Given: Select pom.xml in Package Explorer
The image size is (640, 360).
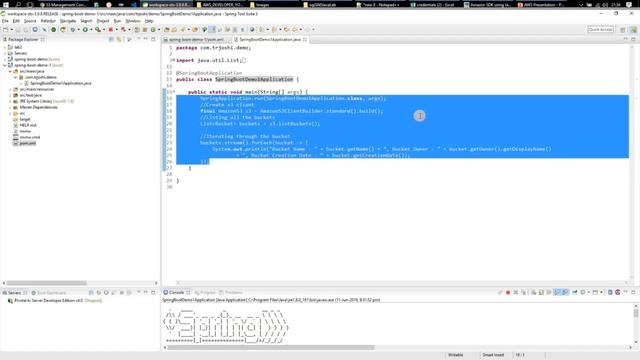Looking at the screenshot, I should [x=27, y=143].
